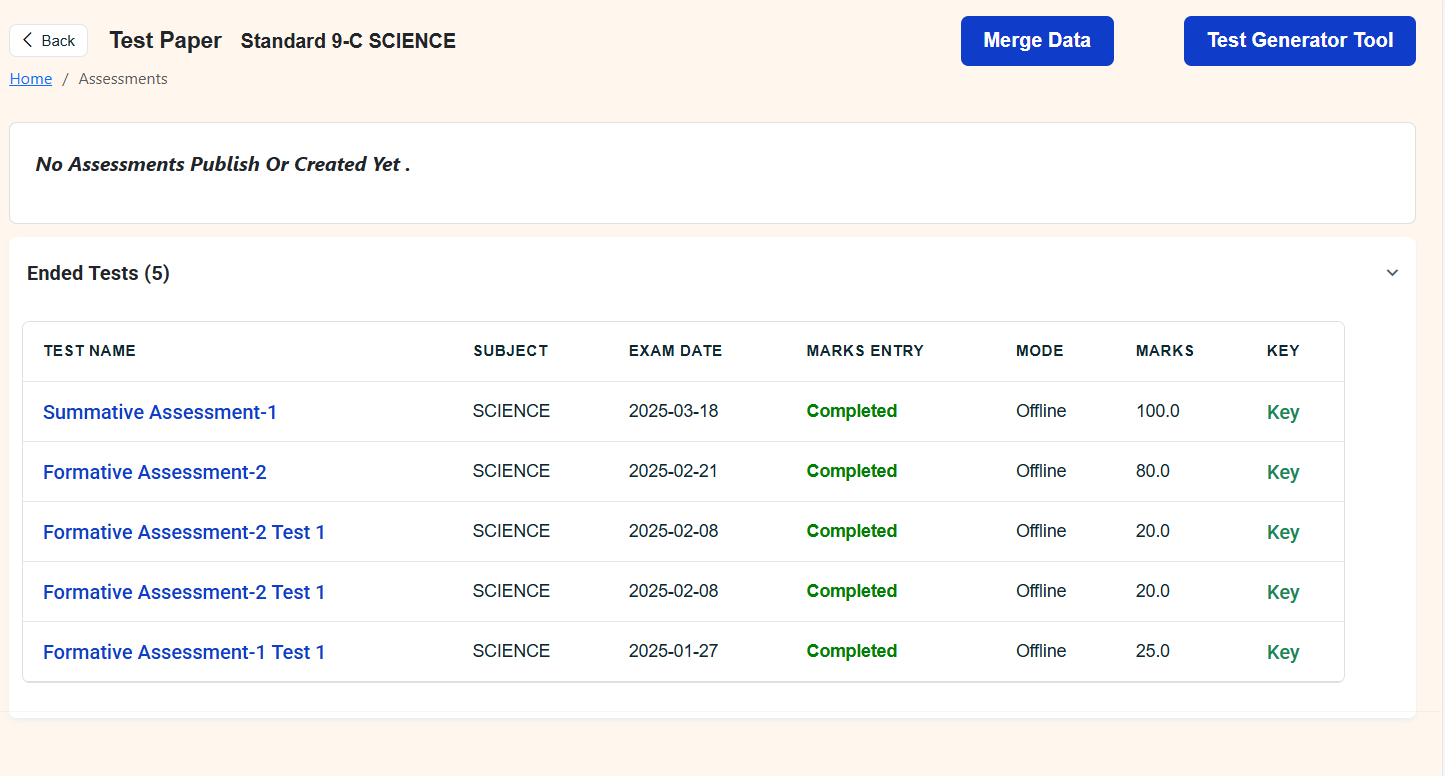This screenshot has width=1445, height=776.
Task: Click the Test Paper heading
Action: point(165,41)
